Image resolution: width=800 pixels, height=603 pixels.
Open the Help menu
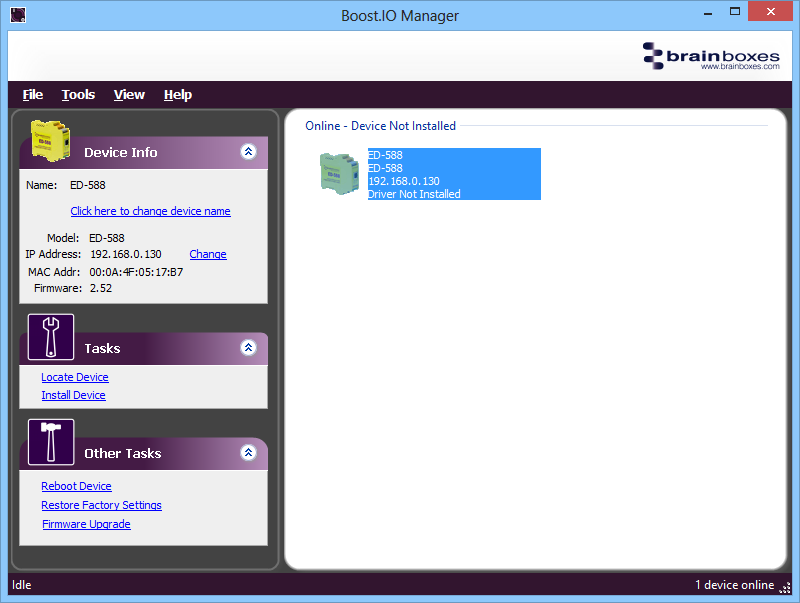click(x=177, y=94)
